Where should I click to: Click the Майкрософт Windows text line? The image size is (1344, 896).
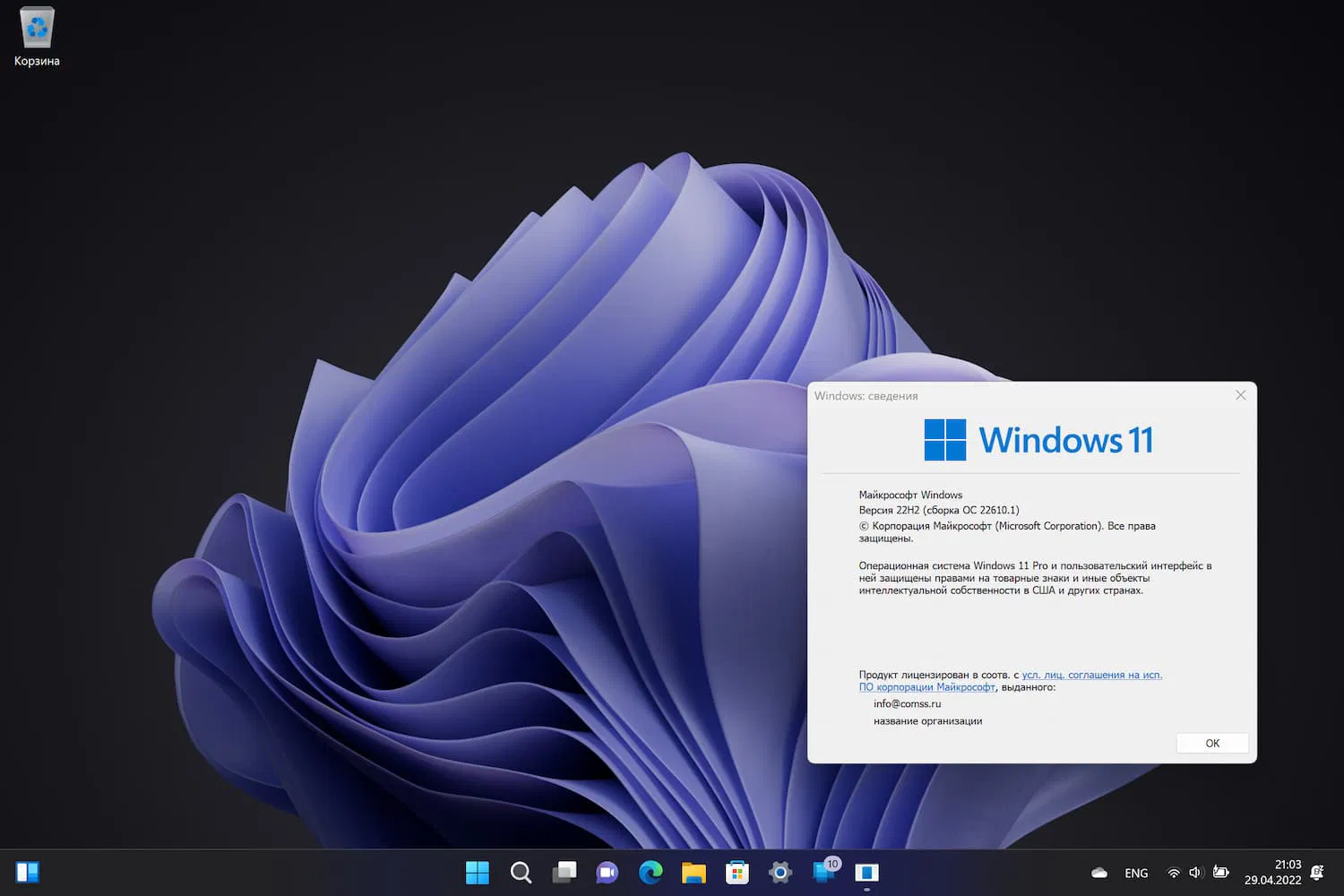coord(910,495)
